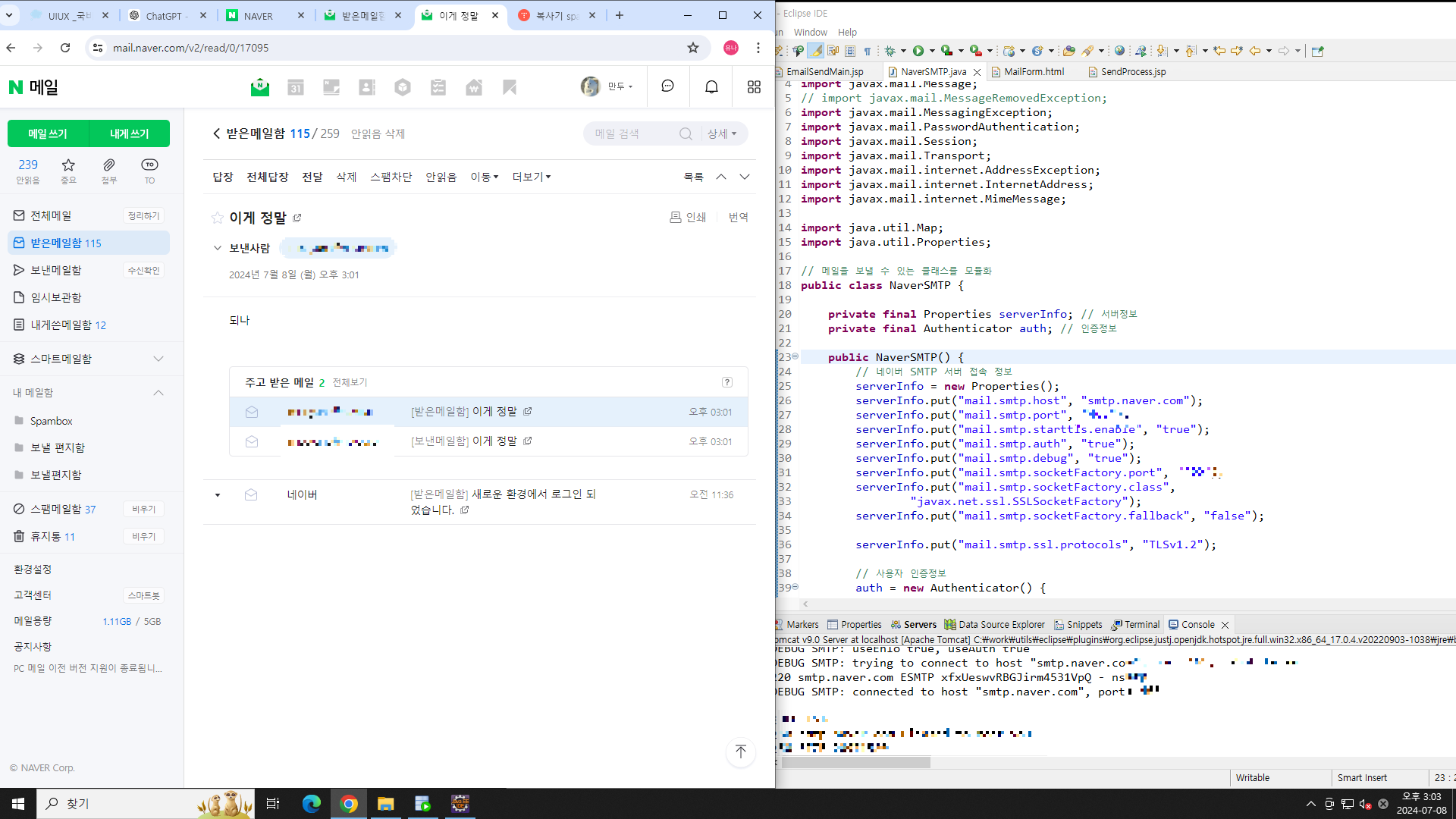Open the Naver calendar icon
The height and width of the screenshot is (819, 1456).
point(296,87)
